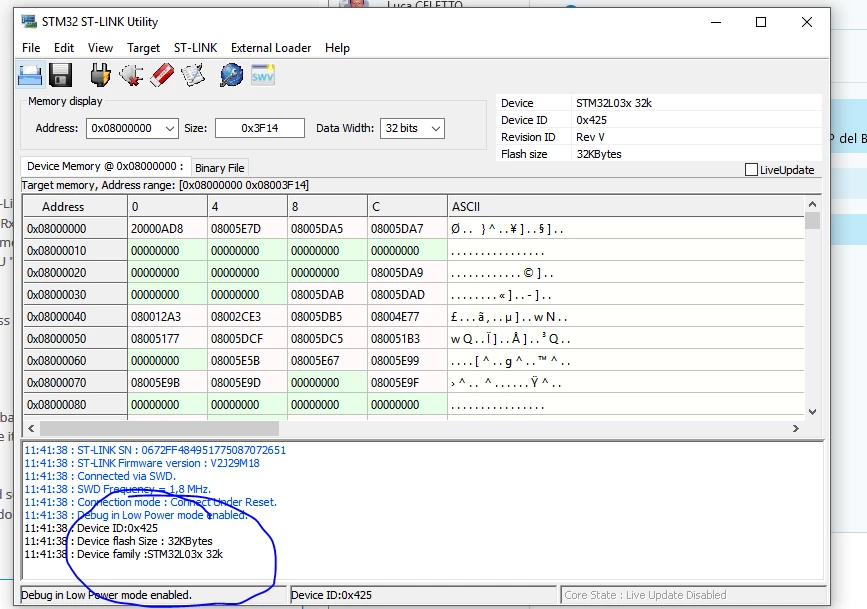Click the ASCII column header
The height and width of the screenshot is (609, 867).
coord(625,207)
